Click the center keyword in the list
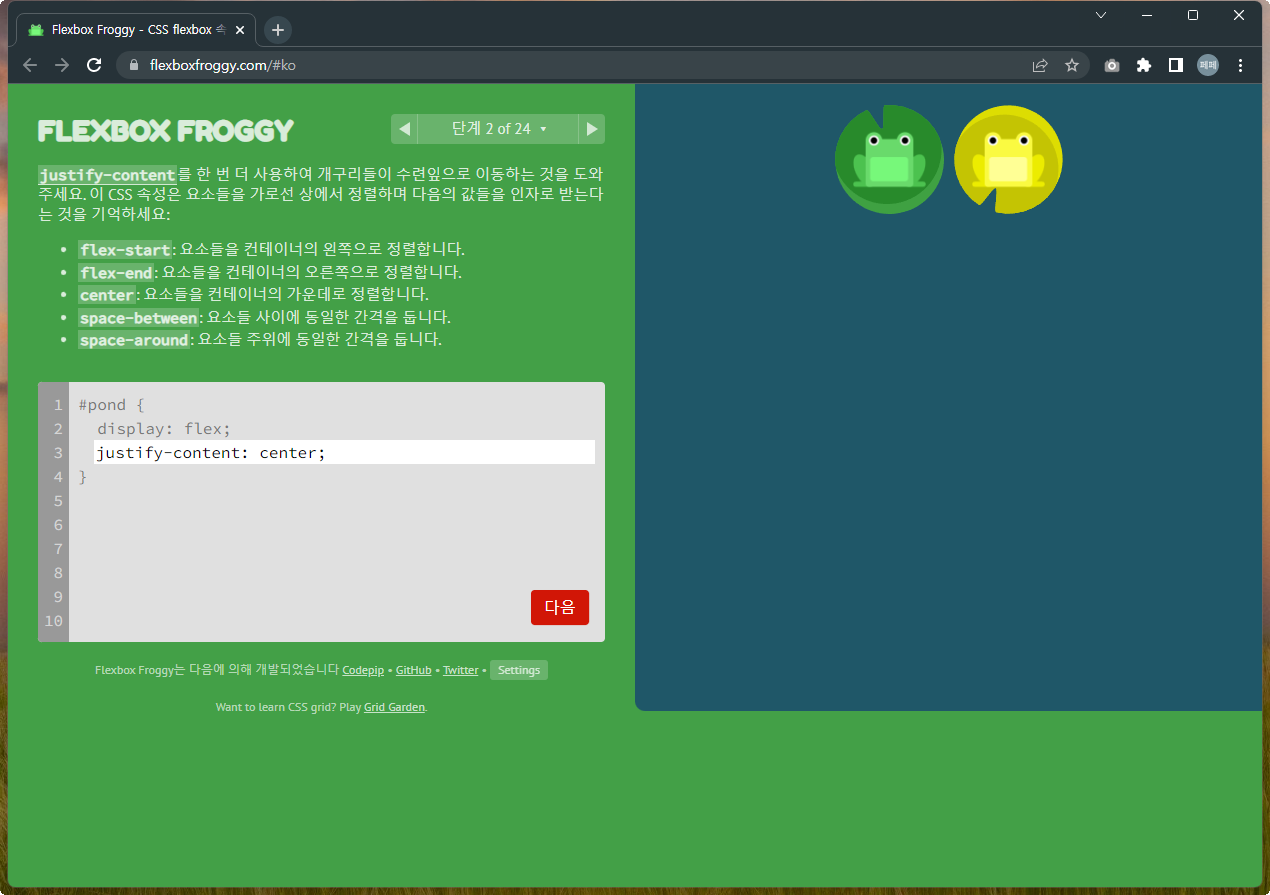Viewport: 1270px width, 895px height. (107, 295)
